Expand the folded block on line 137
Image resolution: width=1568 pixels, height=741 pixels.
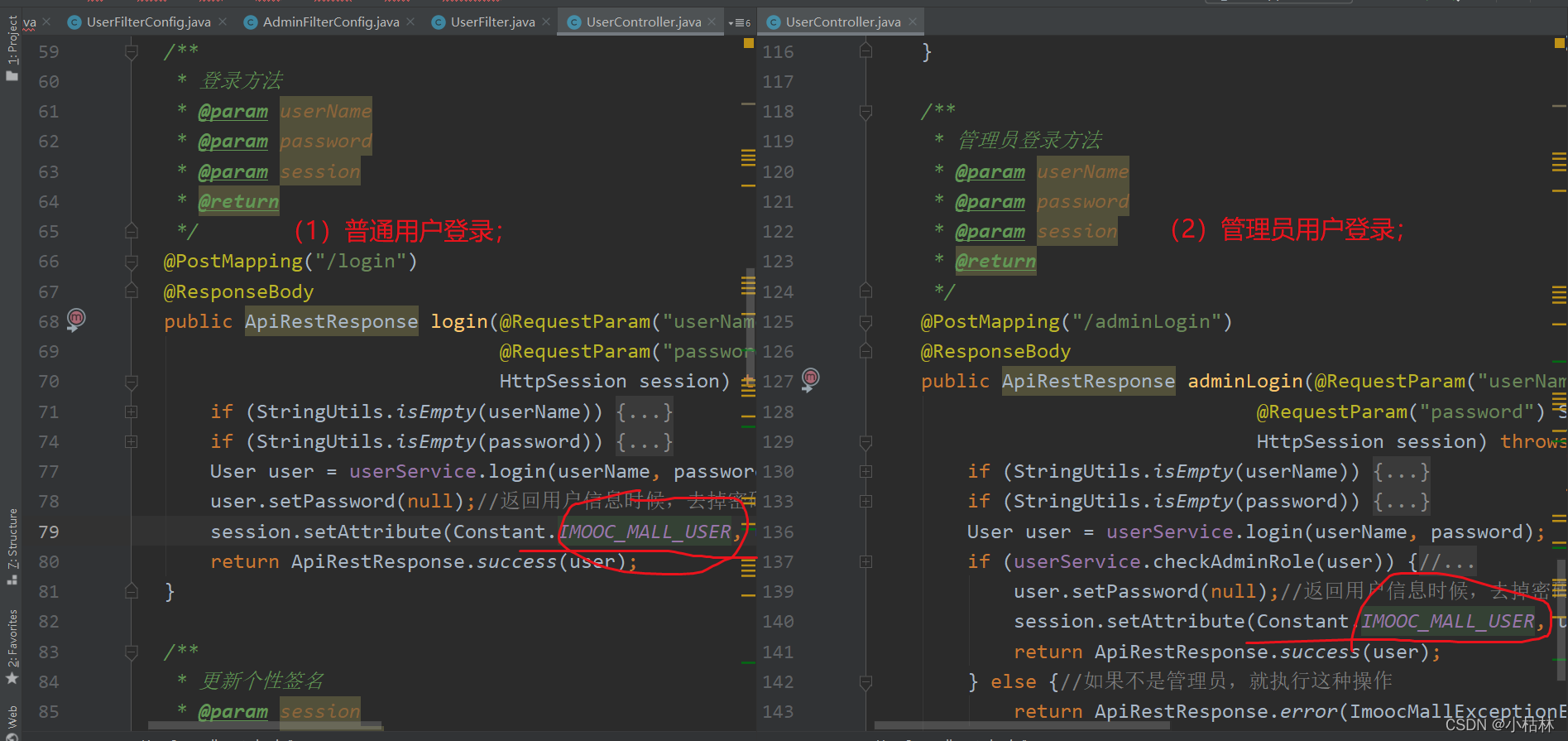pyautogui.click(x=866, y=561)
